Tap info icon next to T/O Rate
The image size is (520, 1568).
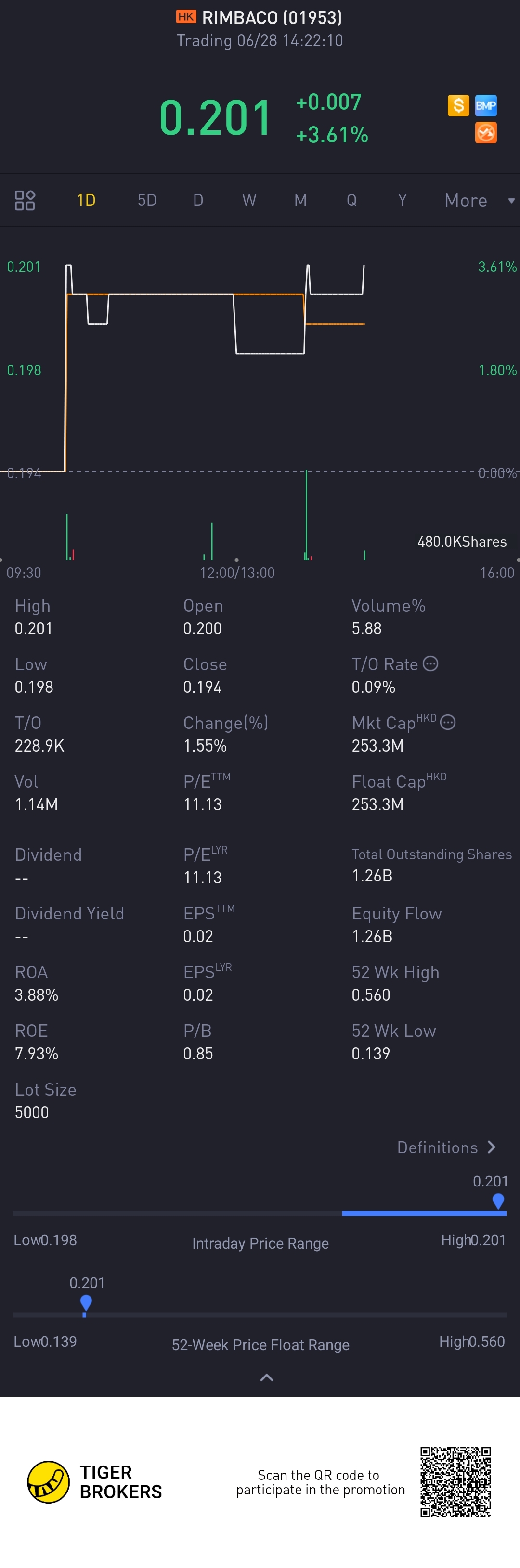coord(430,663)
